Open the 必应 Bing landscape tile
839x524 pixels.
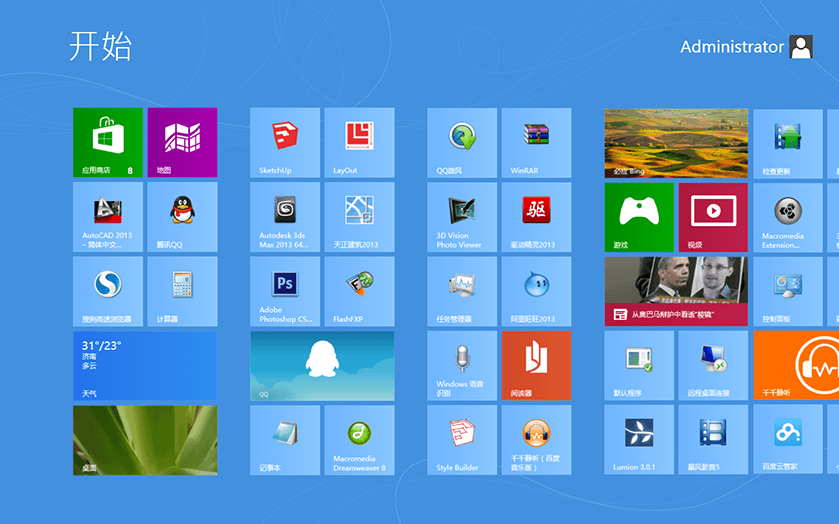676,143
